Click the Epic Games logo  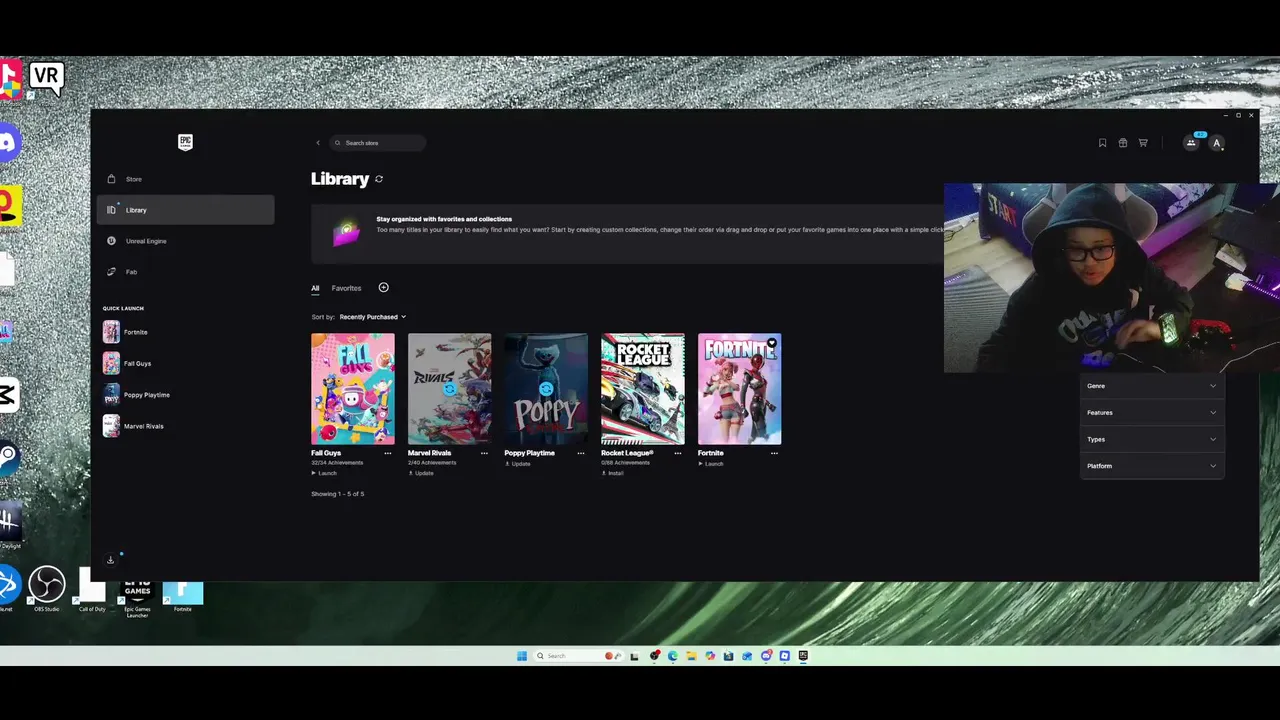(185, 142)
